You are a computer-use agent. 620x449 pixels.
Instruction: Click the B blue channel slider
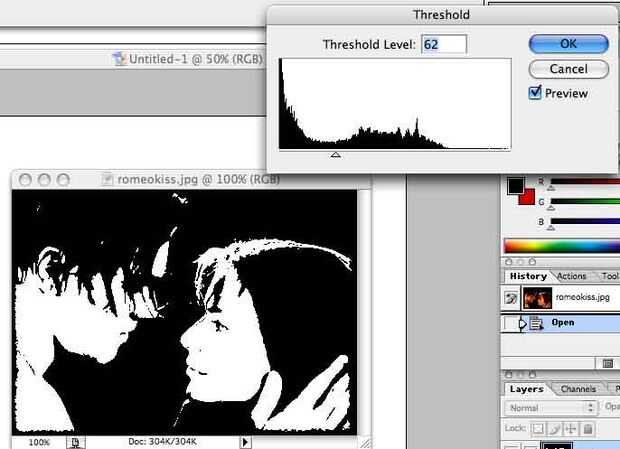[585, 221]
